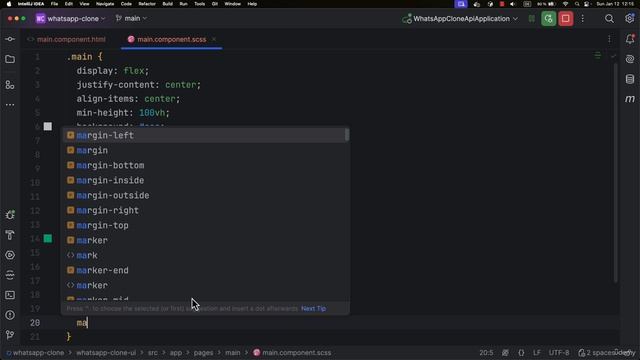Image resolution: width=640 pixels, height=360 pixels.
Task: Click the Wi-Fi icon in menu bar
Action: pos(565,4)
